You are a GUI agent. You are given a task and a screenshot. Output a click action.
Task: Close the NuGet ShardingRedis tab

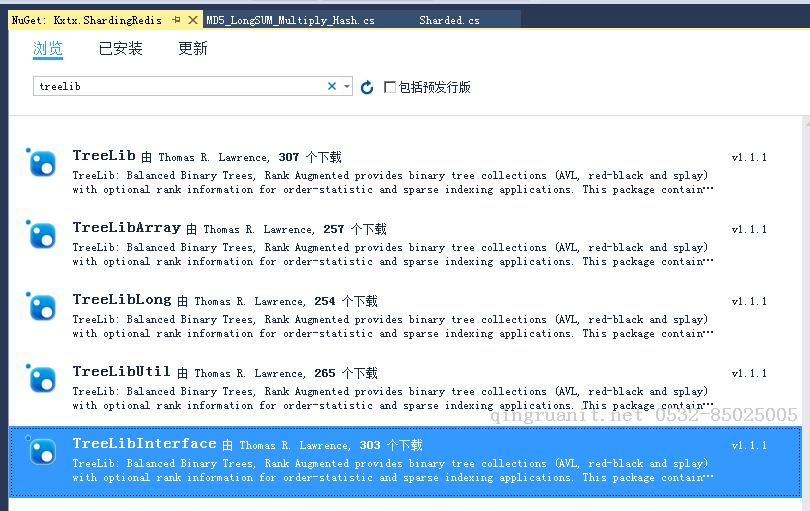pyautogui.click(x=193, y=20)
